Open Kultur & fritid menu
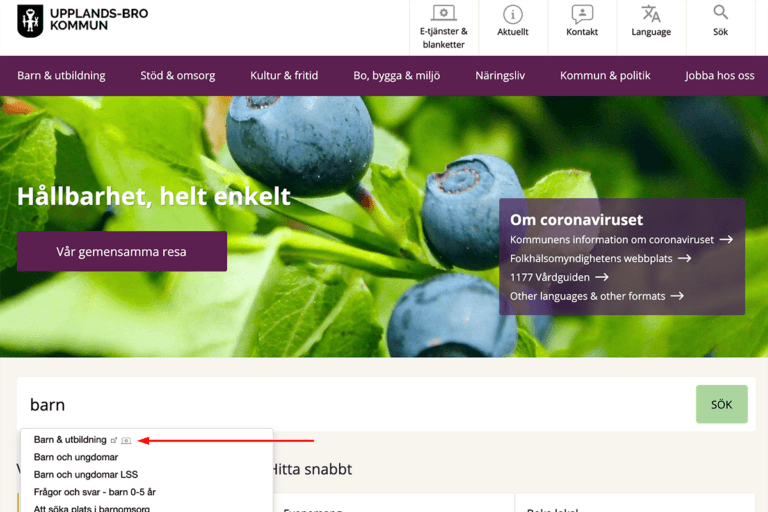This screenshot has height=512, width=768. tap(284, 75)
